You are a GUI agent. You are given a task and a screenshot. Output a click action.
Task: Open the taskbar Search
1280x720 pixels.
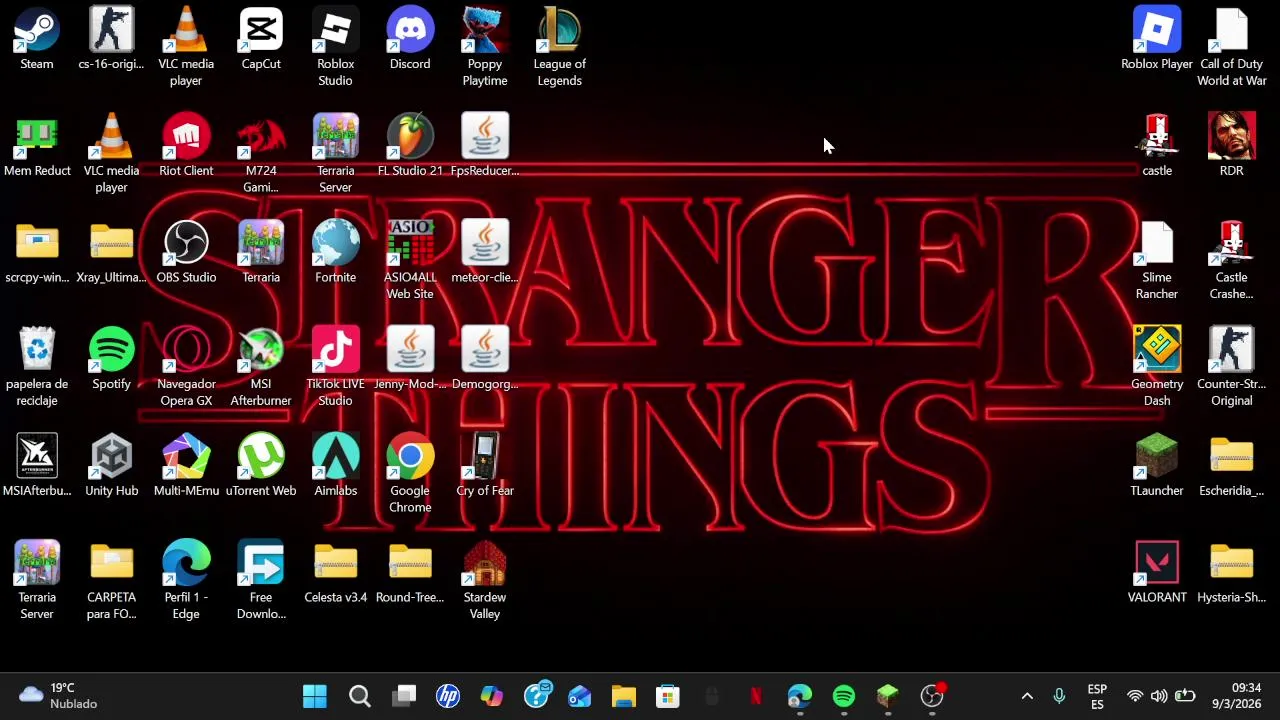360,696
